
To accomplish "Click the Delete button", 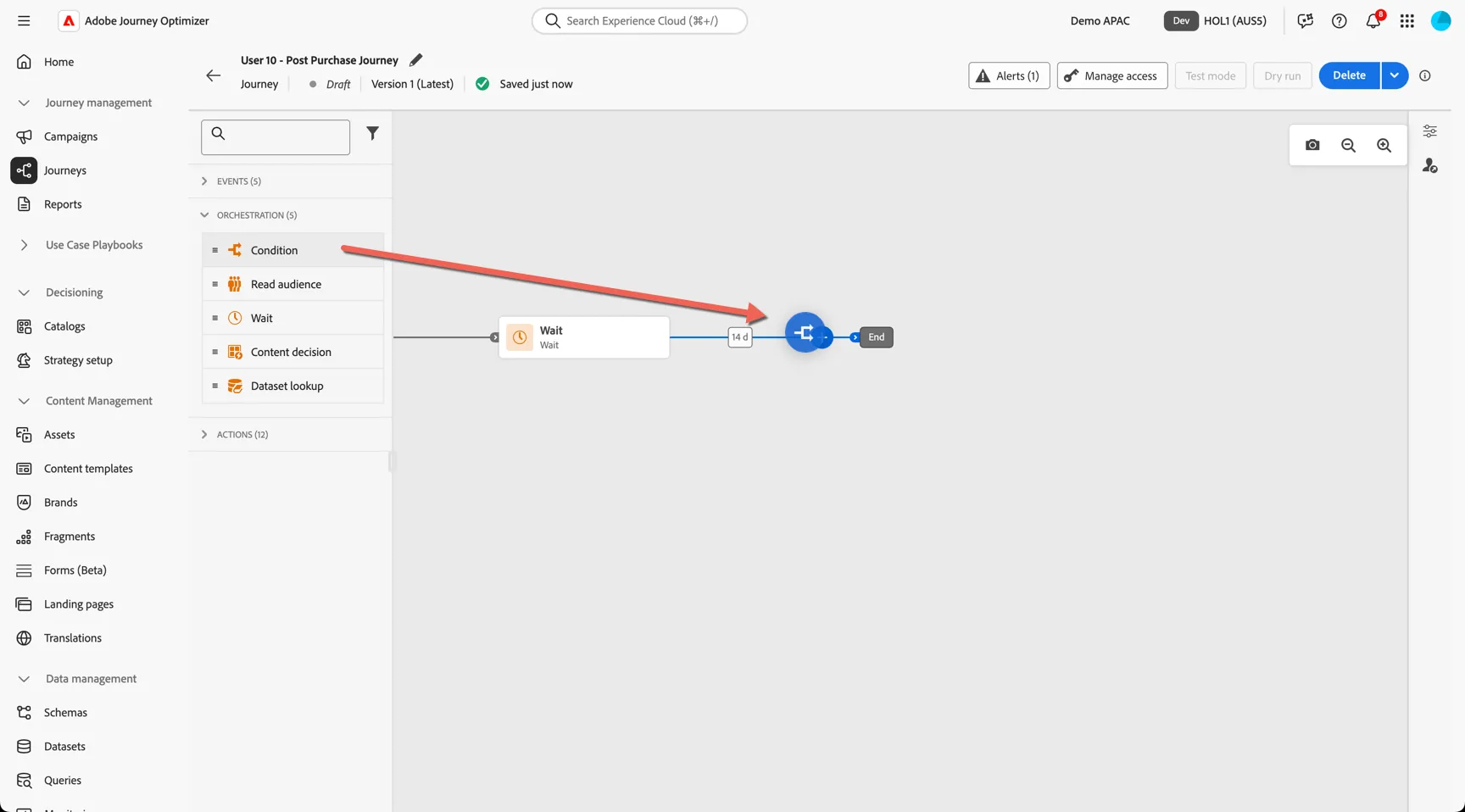I will [1350, 75].
